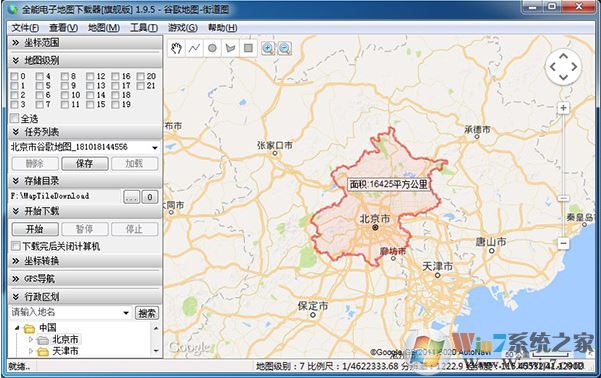601x378 pixels.
Task: Click the 保存 button
Action: [85, 164]
